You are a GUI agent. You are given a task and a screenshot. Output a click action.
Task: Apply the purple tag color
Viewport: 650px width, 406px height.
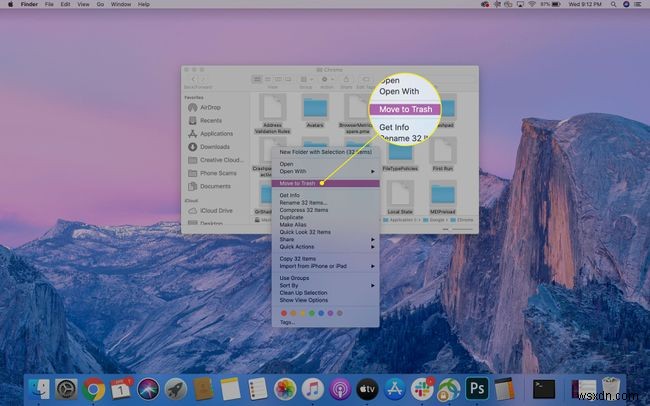[330, 313]
